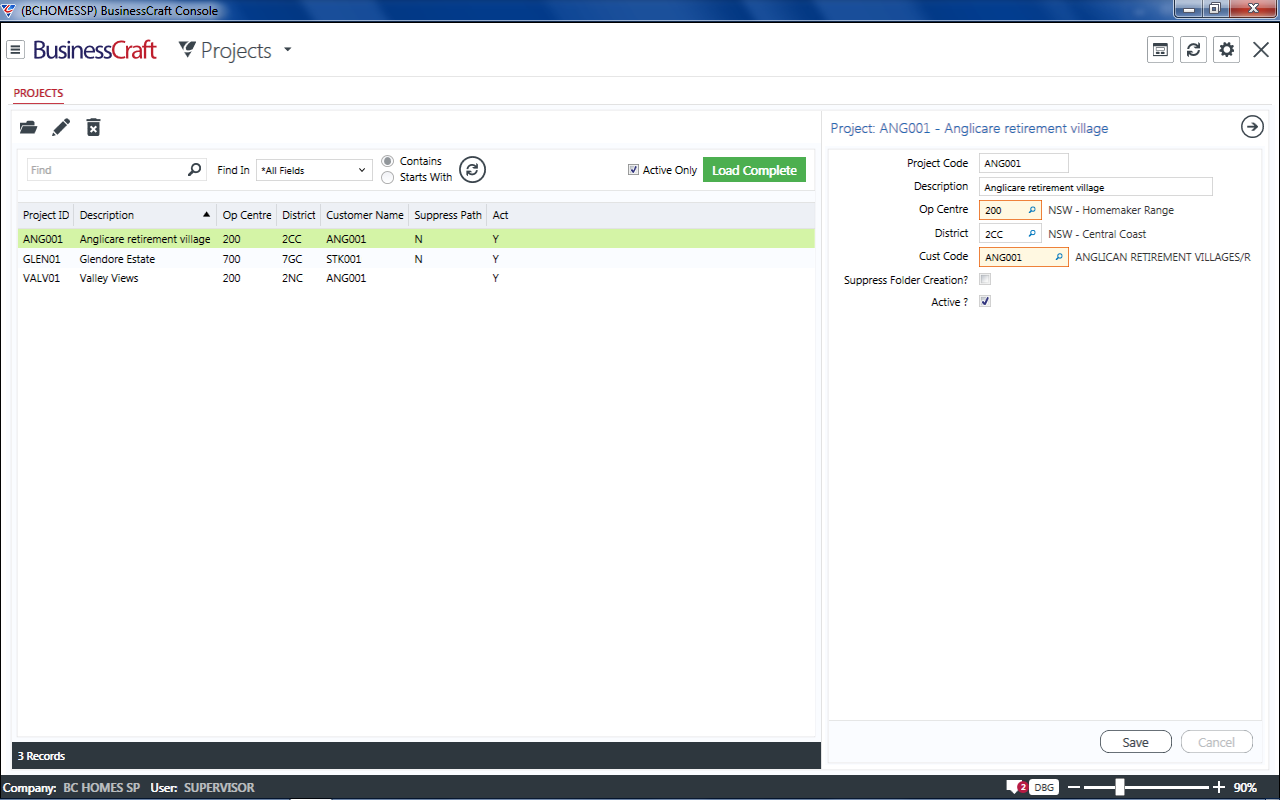Click NSW - Homemaker Range label
Screen dimensions: 1280x800
[x=1111, y=210]
